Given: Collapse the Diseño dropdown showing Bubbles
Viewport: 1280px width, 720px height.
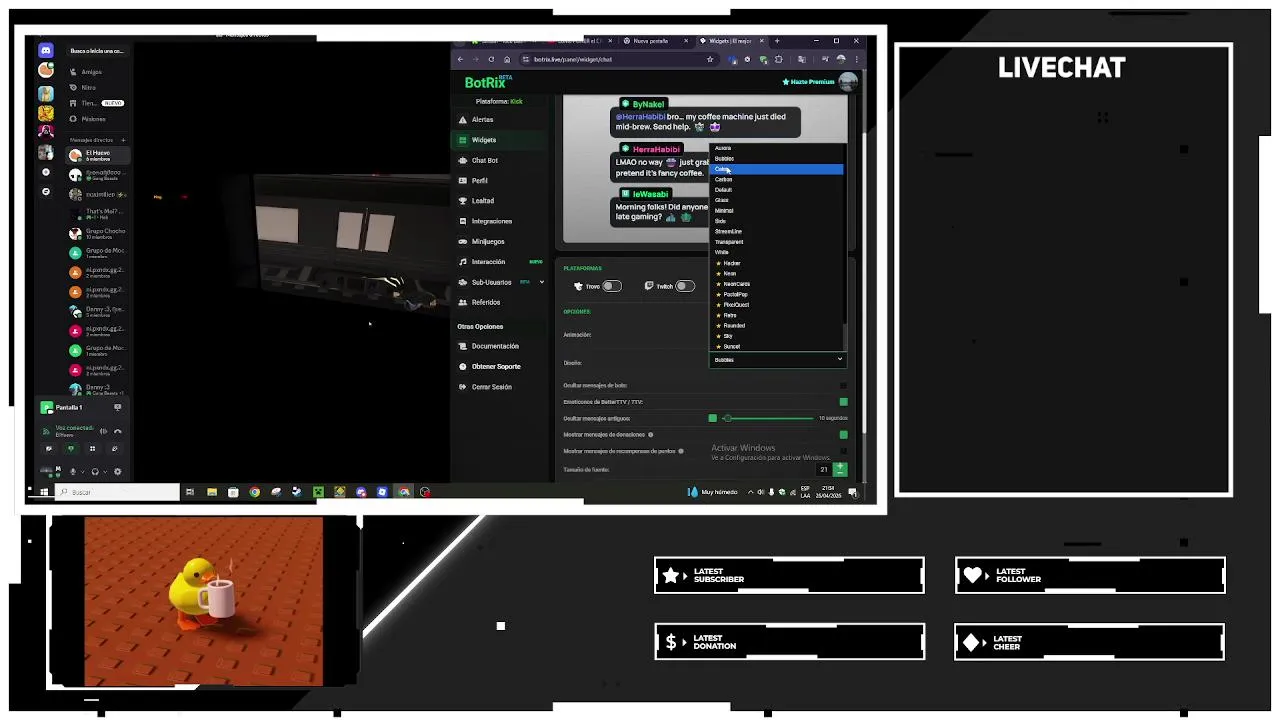Looking at the screenshot, I should [778, 360].
